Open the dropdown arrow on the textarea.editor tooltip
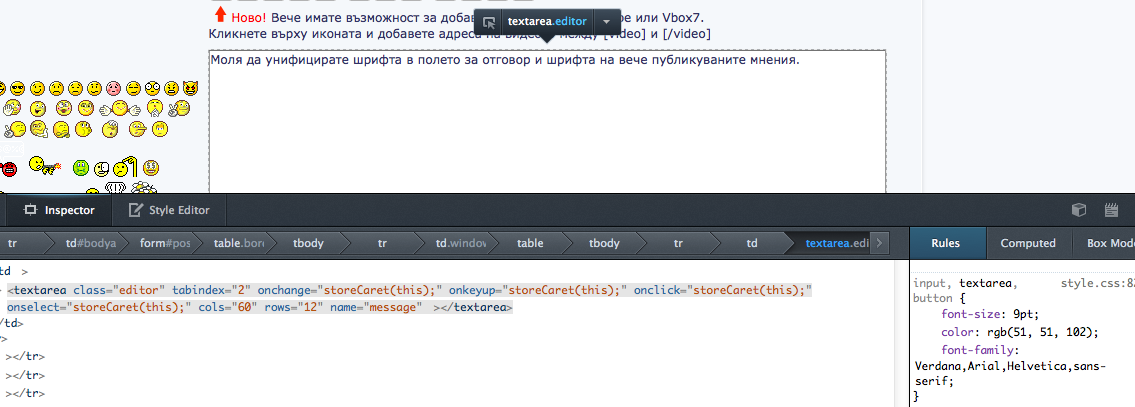 click(606, 21)
